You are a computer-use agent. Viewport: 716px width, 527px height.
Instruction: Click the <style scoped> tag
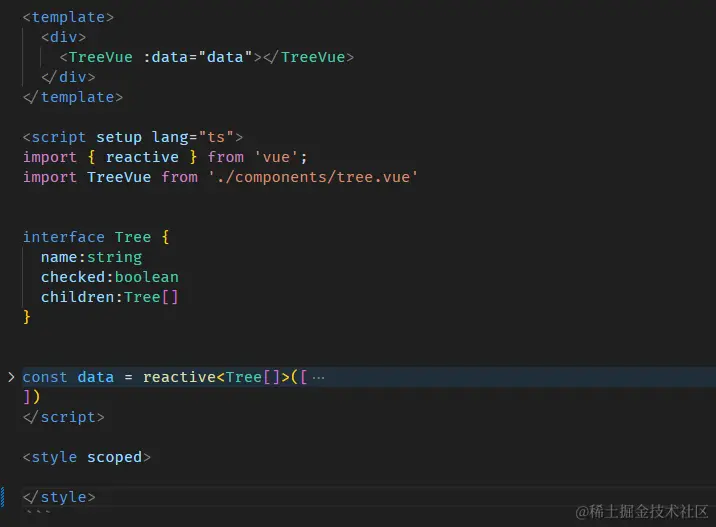click(86, 457)
